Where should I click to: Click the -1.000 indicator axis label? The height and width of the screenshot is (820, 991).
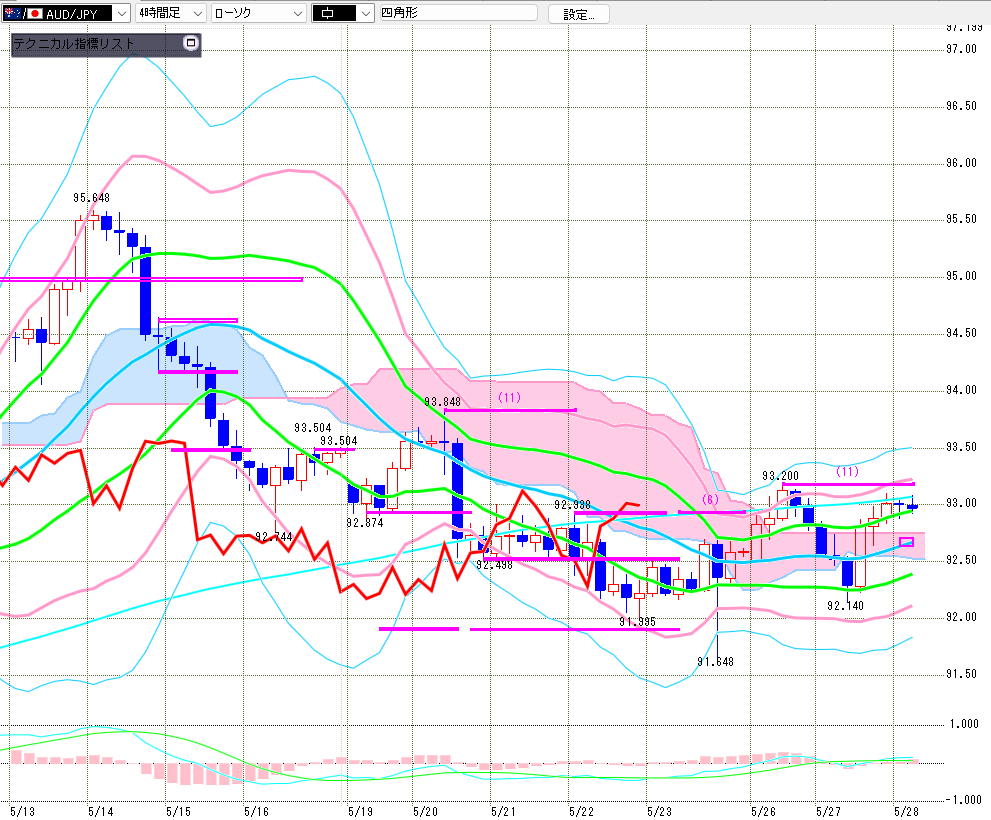point(964,800)
